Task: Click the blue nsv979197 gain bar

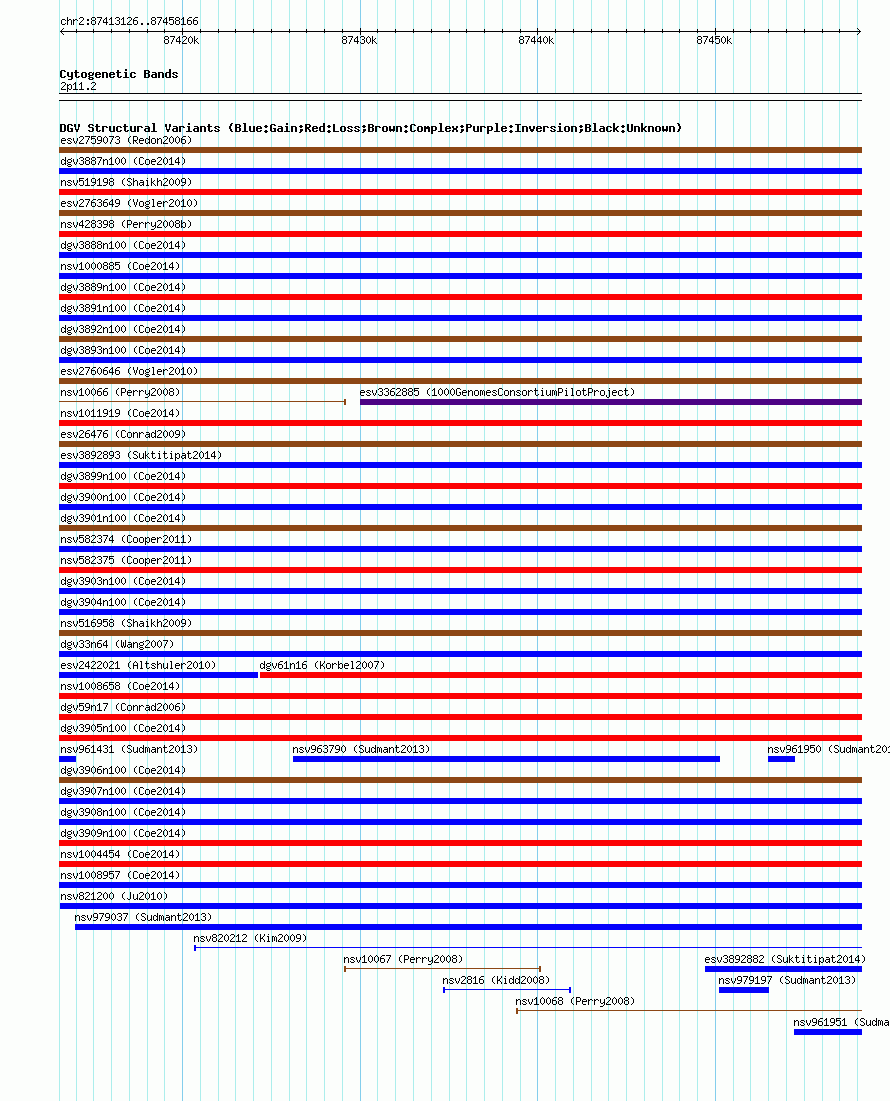Action: pyautogui.click(x=744, y=990)
